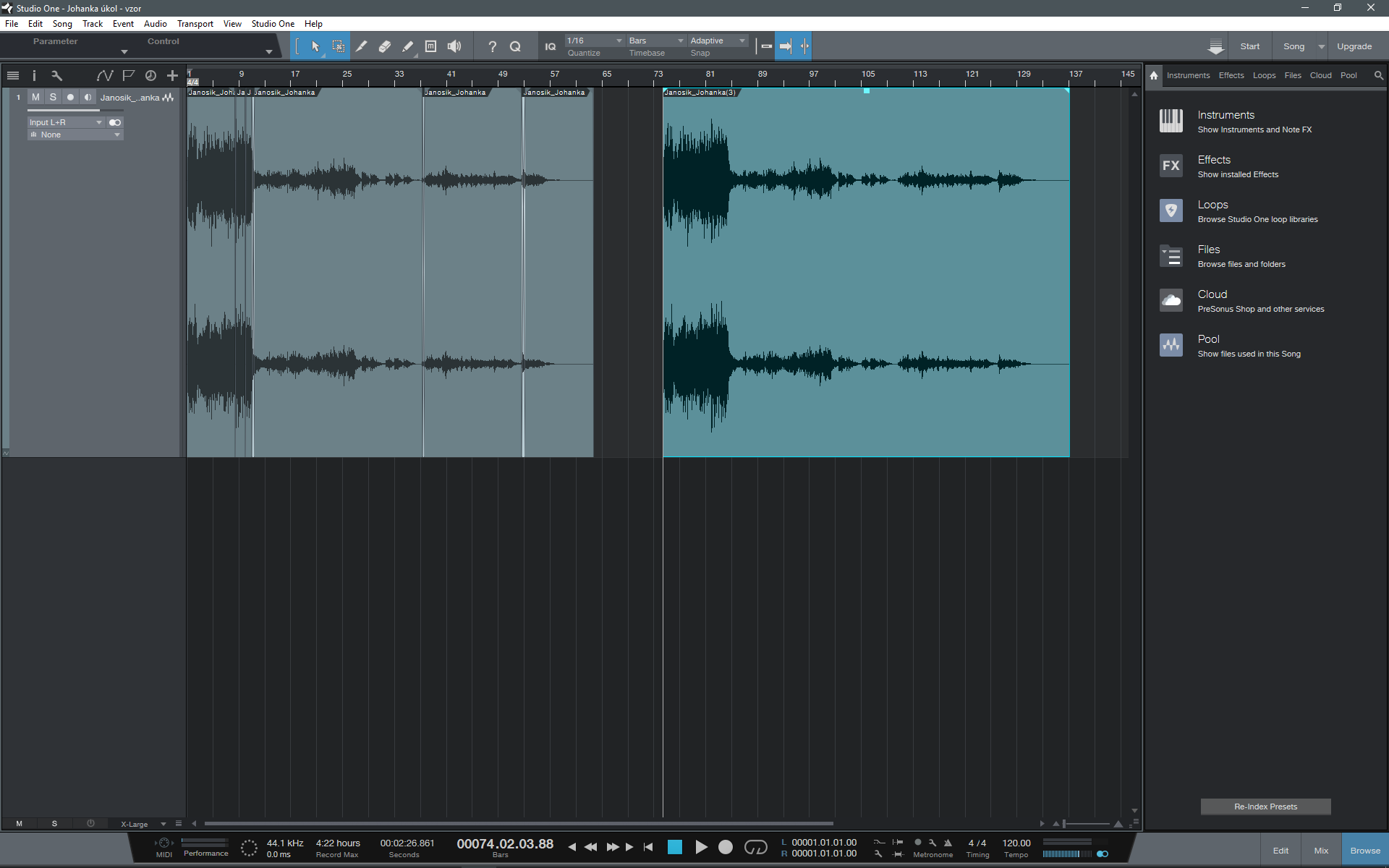Add tracks with the plus icon
The height and width of the screenshot is (868, 1389).
[172, 75]
